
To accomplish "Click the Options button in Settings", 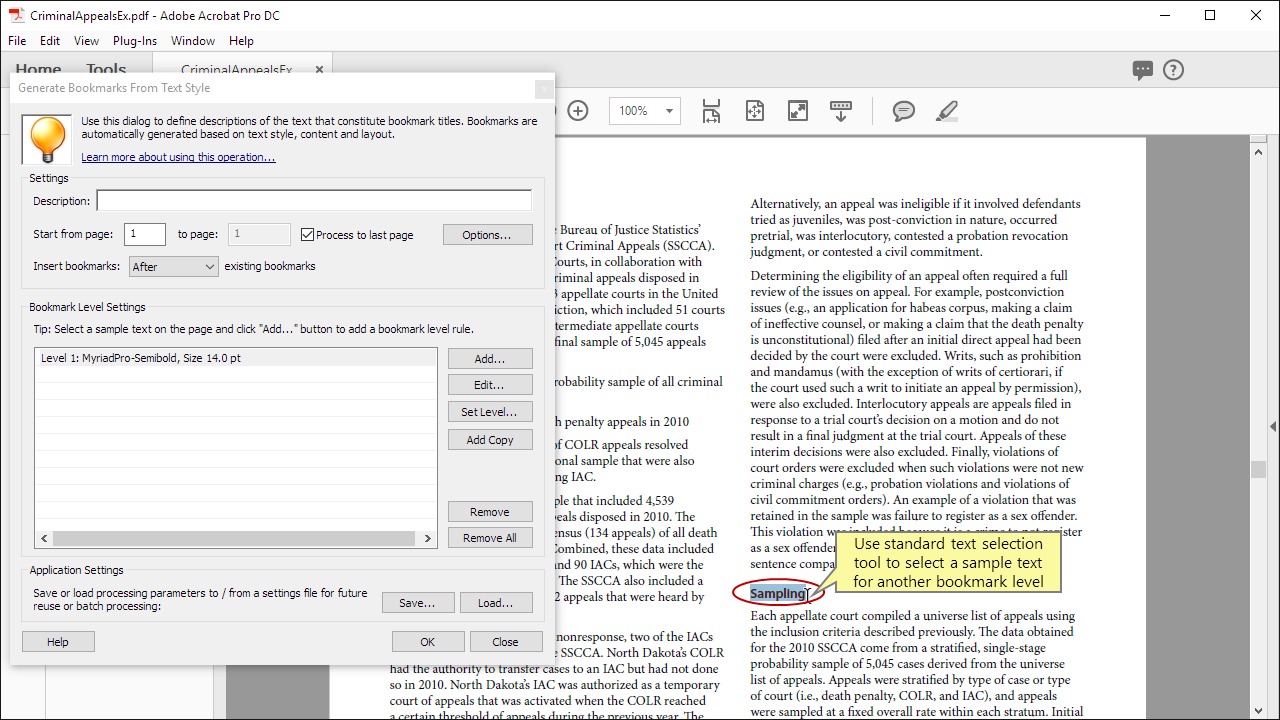I will click(488, 234).
